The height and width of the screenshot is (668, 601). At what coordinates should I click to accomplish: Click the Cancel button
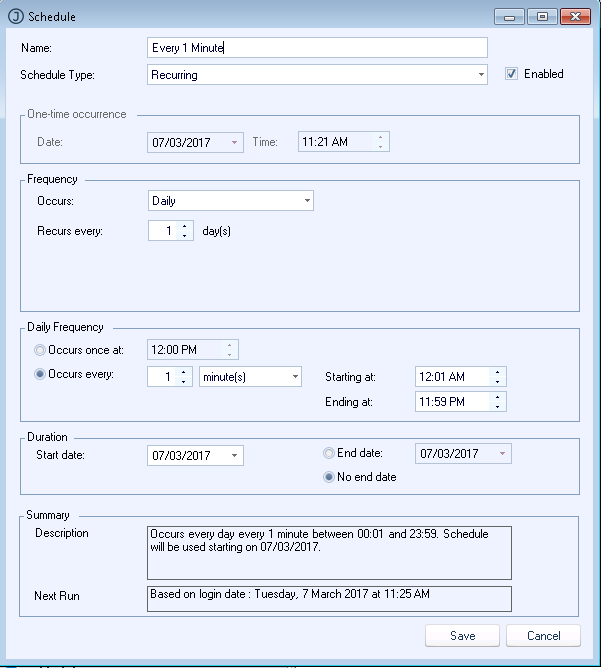(543, 636)
